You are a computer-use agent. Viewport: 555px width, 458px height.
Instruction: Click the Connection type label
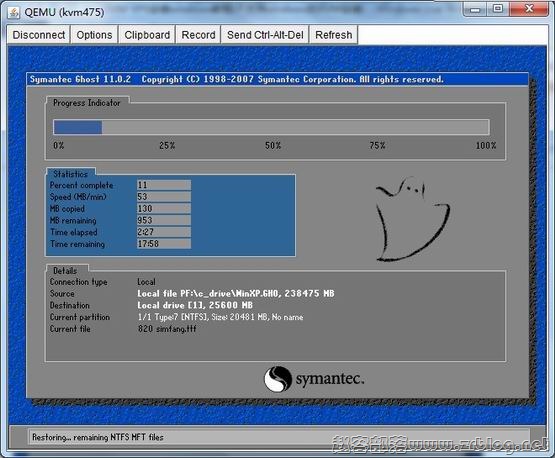coord(79,282)
